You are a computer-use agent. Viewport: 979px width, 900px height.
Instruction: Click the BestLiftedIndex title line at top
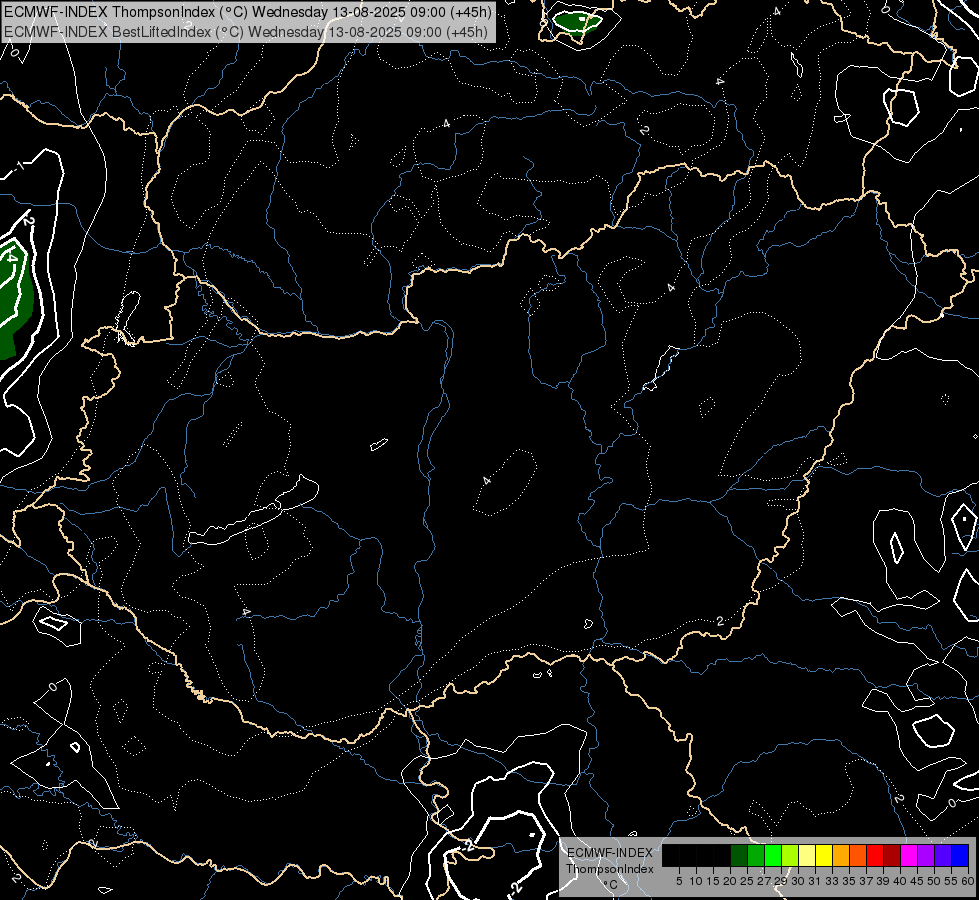(x=246, y=32)
